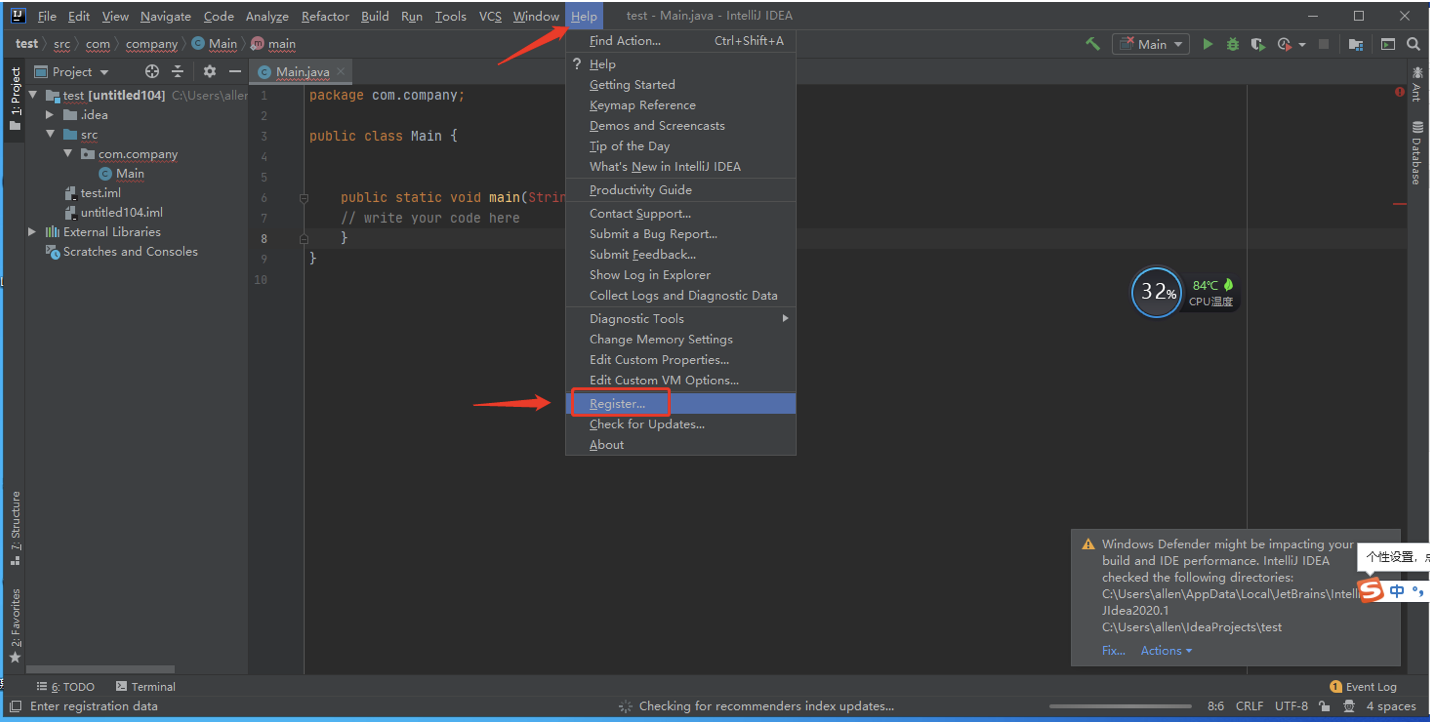Click the Build Project hammer icon

click(1093, 44)
